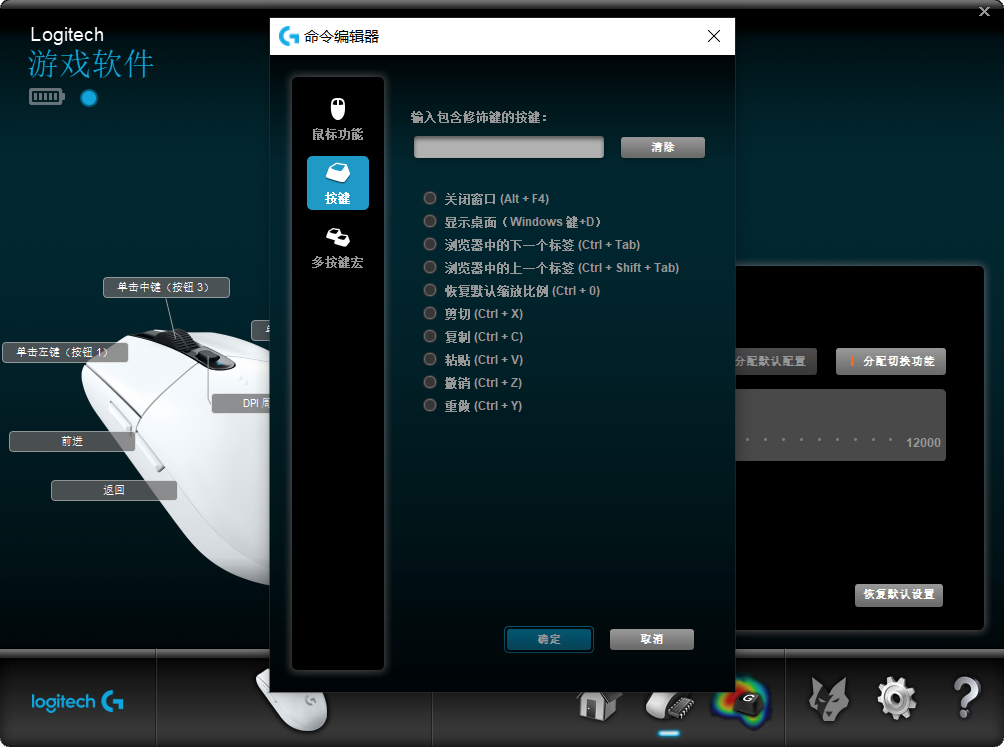Click the 返回 back button label
Viewport: 1004px width, 747px height.
114,490
